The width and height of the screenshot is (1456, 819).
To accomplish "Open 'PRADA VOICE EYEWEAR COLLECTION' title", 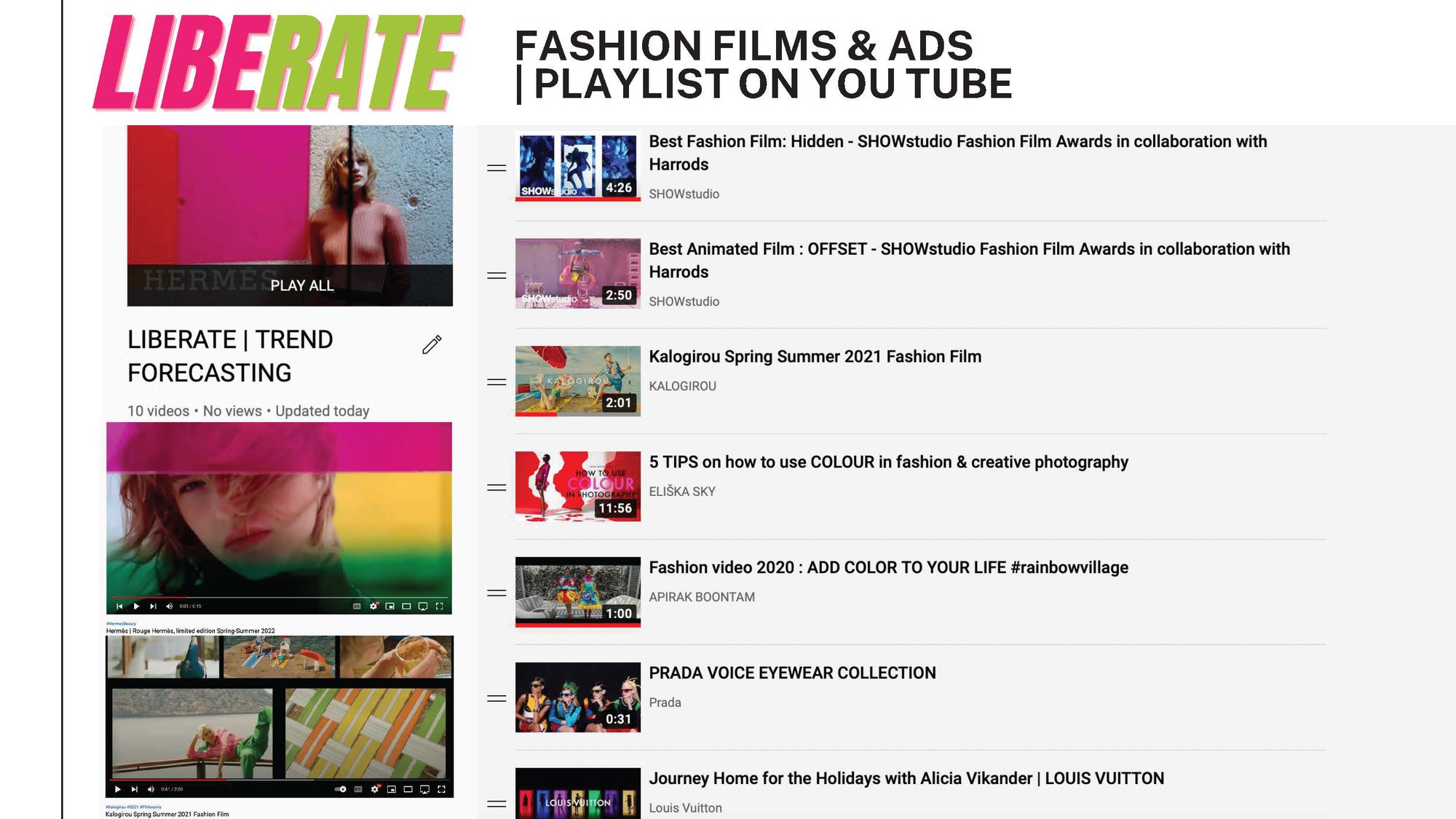I will pyautogui.click(x=792, y=673).
